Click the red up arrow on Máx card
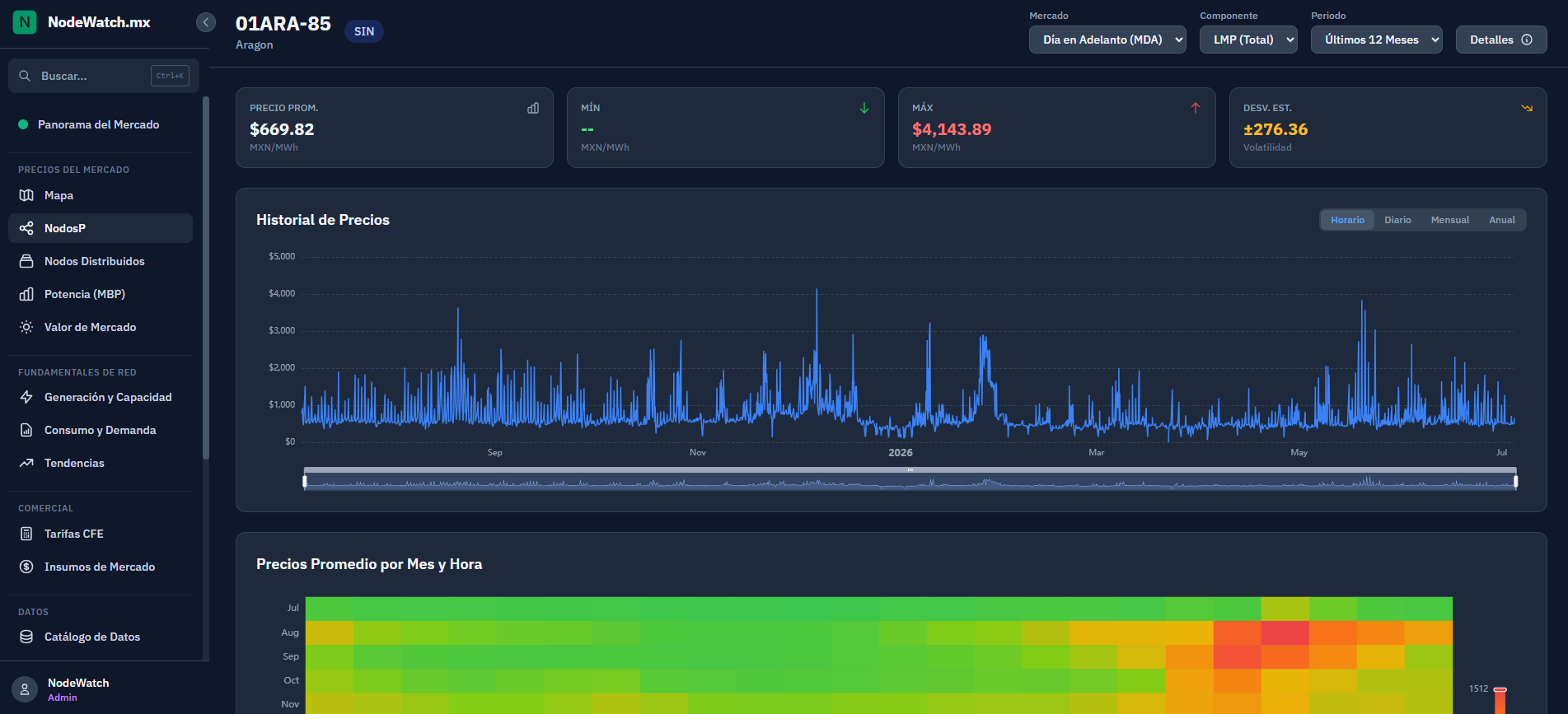 pyautogui.click(x=1196, y=108)
